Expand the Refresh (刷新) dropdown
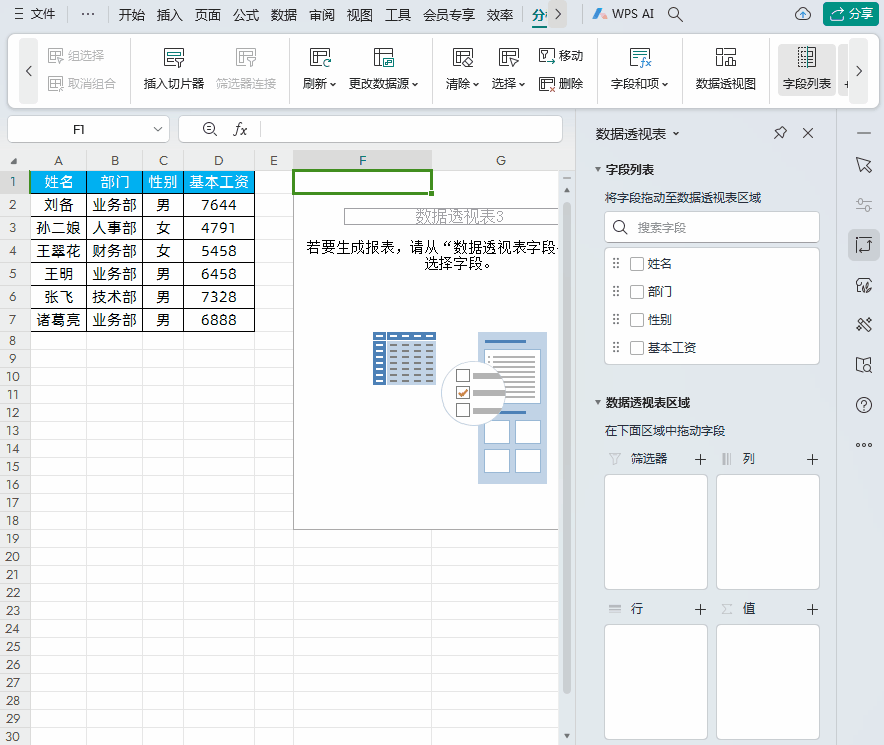884x745 pixels. [319, 84]
